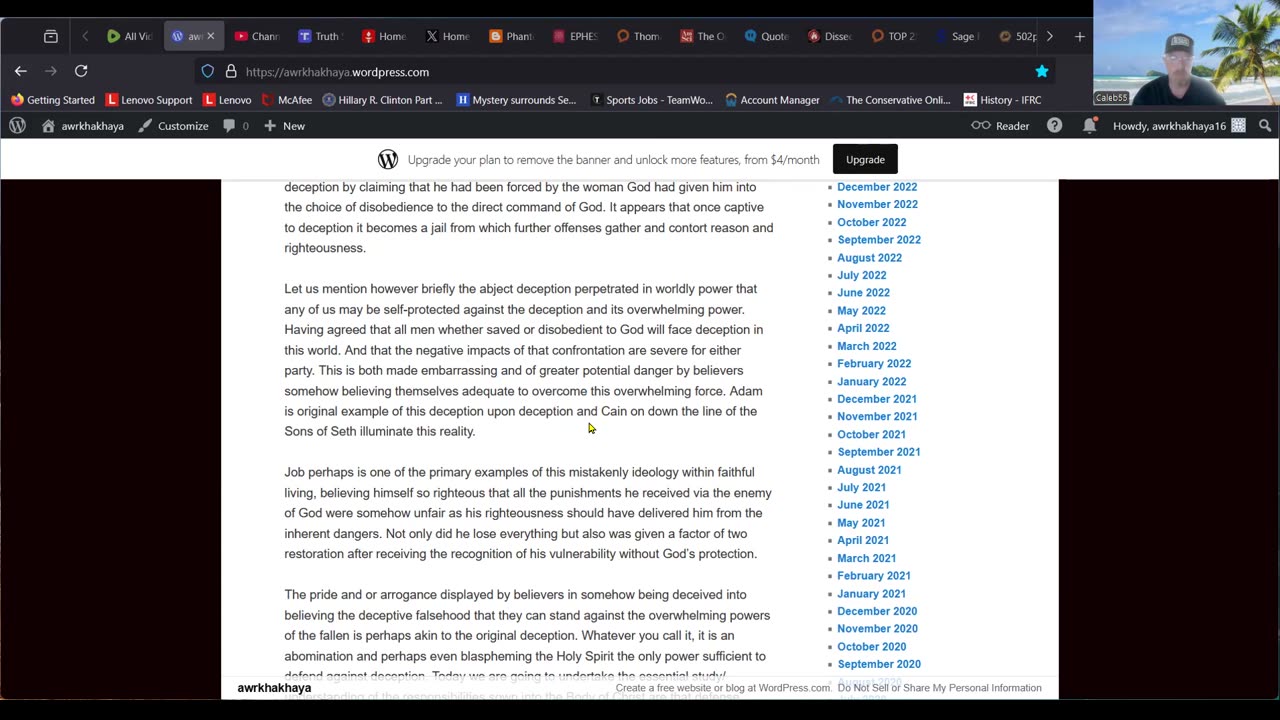Click the WordPress logo in upgrade banner
Image resolution: width=1280 pixels, height=720 pixels.
coord(388,160)
